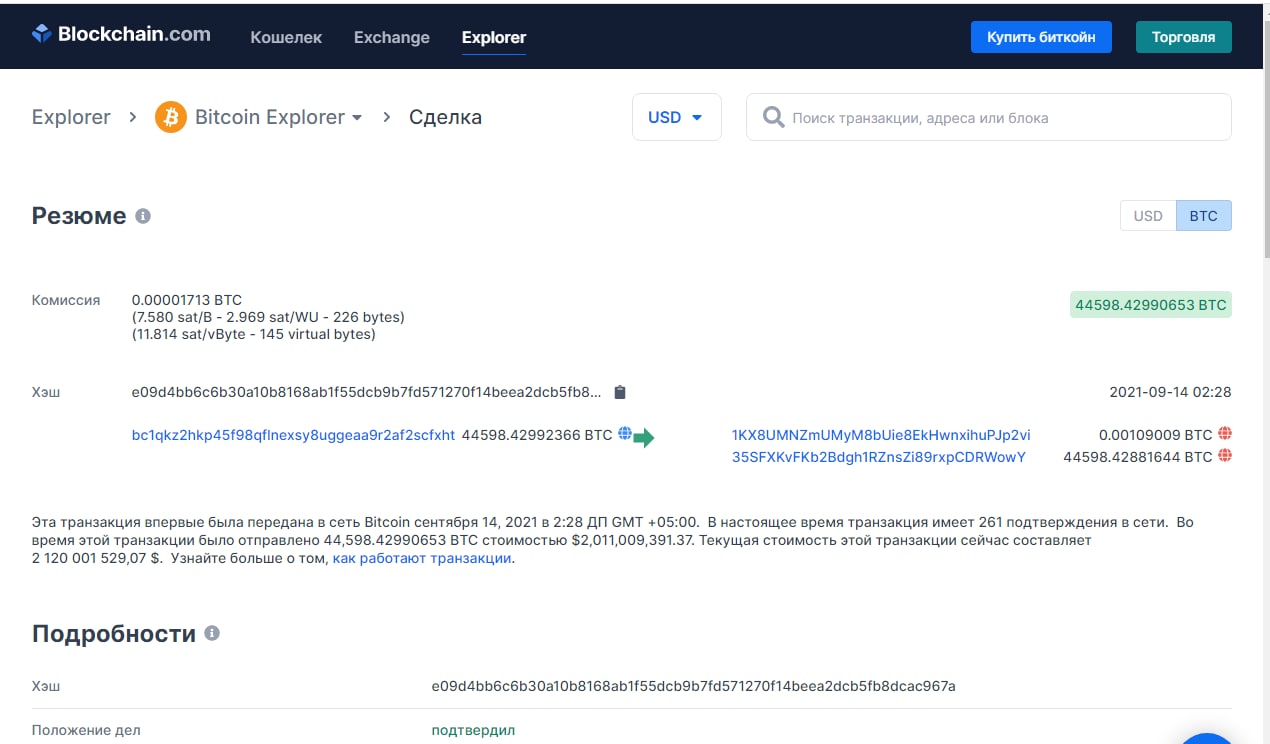Click the info icon beside Подробности

212,634
